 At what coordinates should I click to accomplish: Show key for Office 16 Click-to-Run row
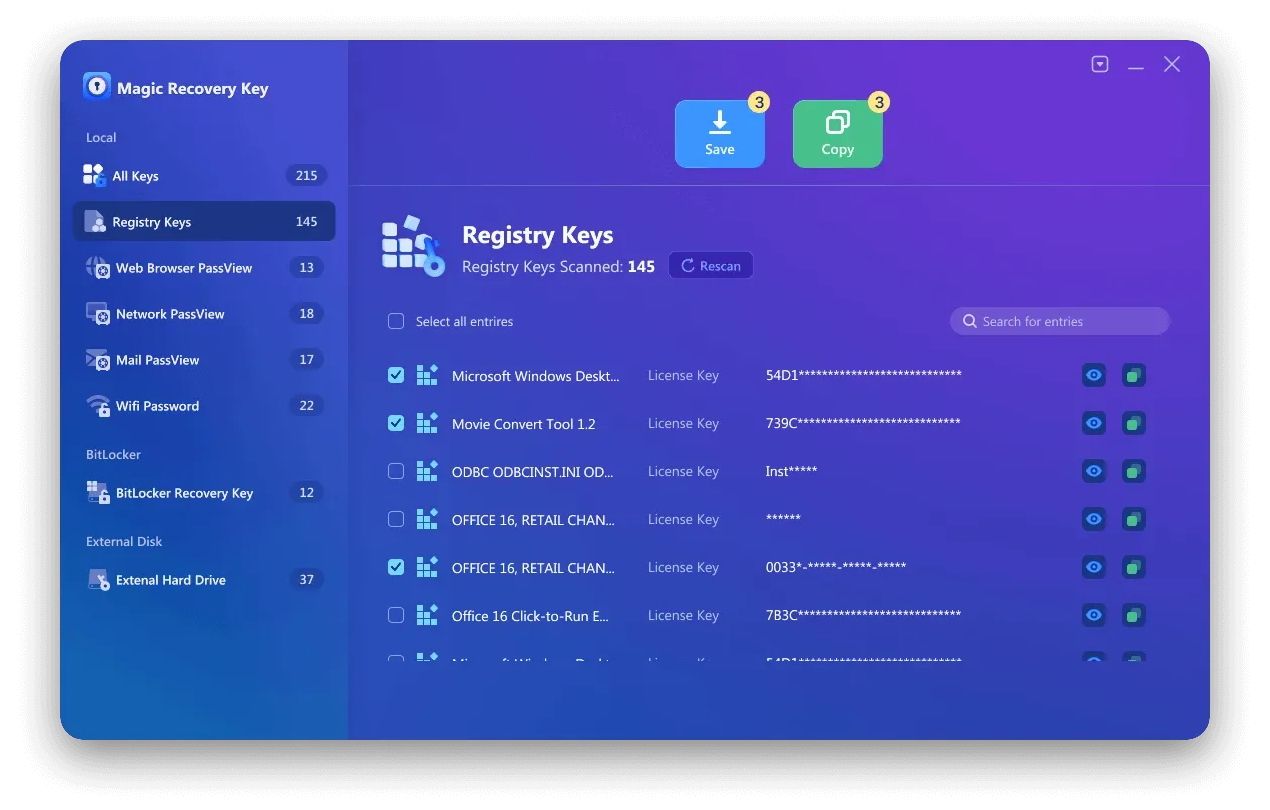(1094, 615)
